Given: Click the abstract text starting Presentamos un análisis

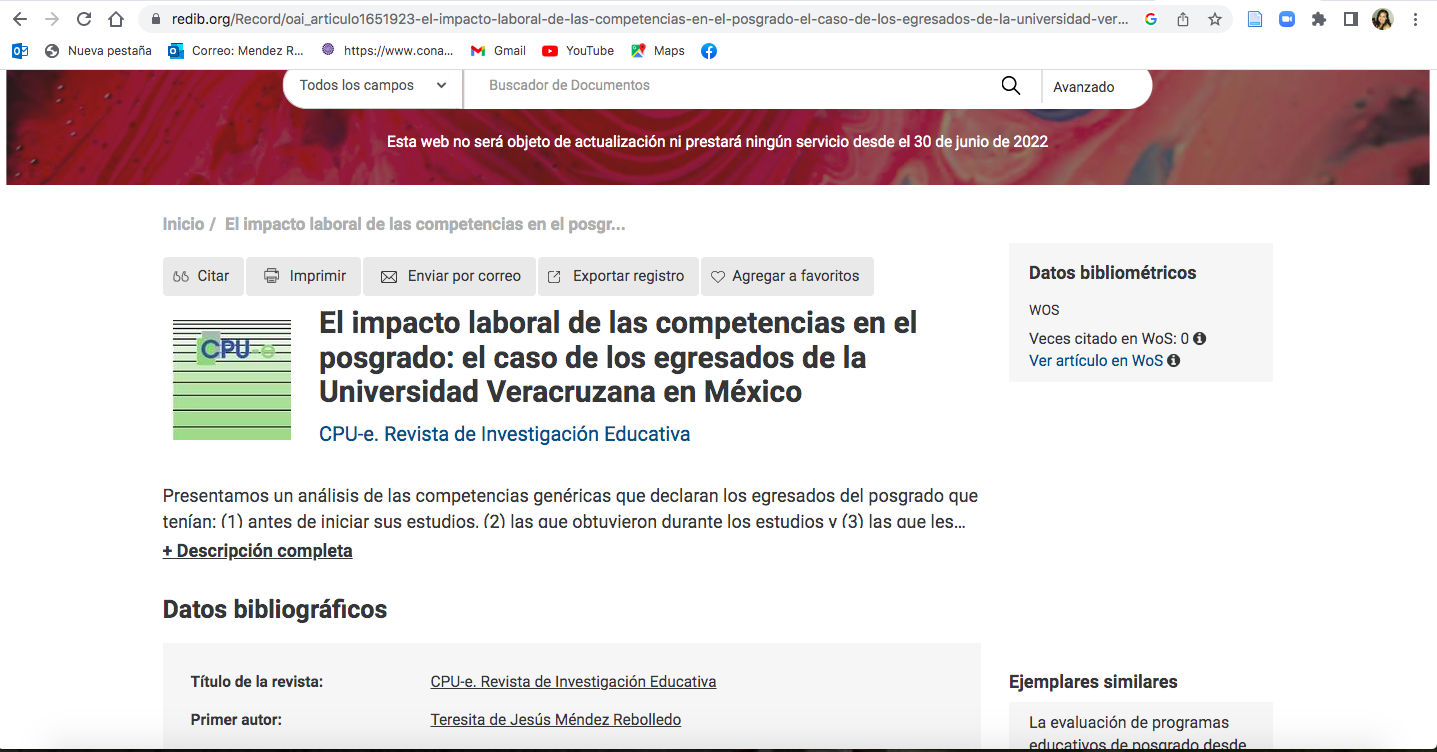Looking at the screenshot, I should pos(570,509).
